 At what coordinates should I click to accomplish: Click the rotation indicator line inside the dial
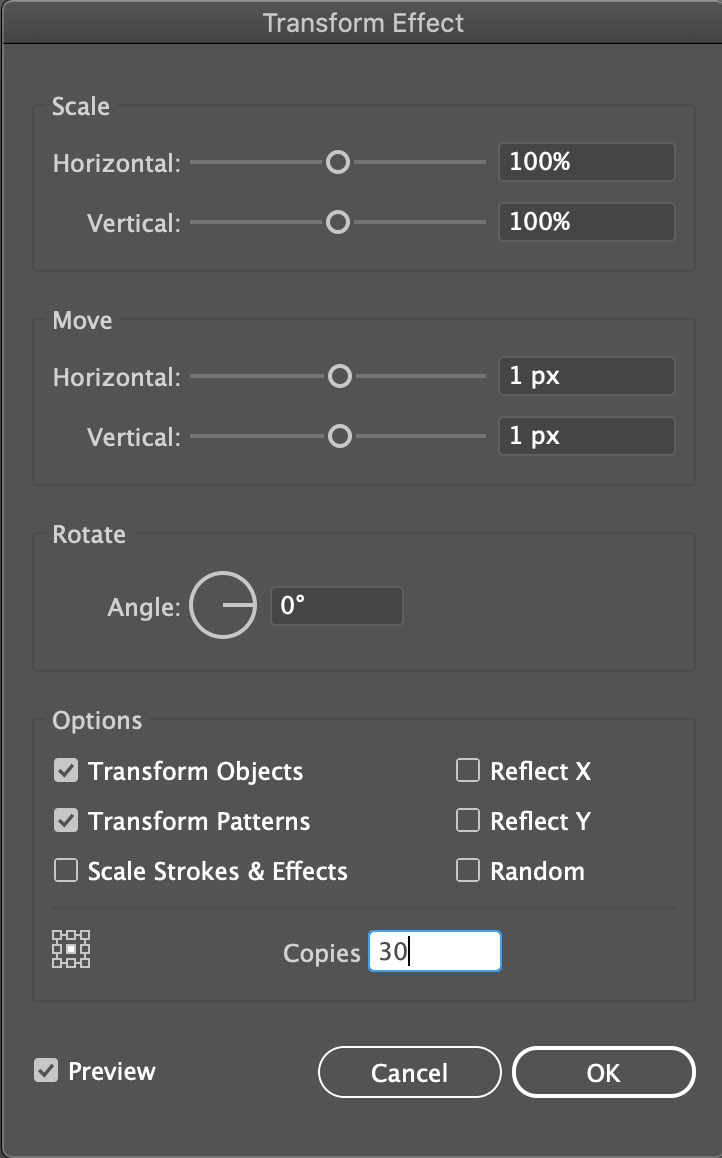tap(240, 605)
